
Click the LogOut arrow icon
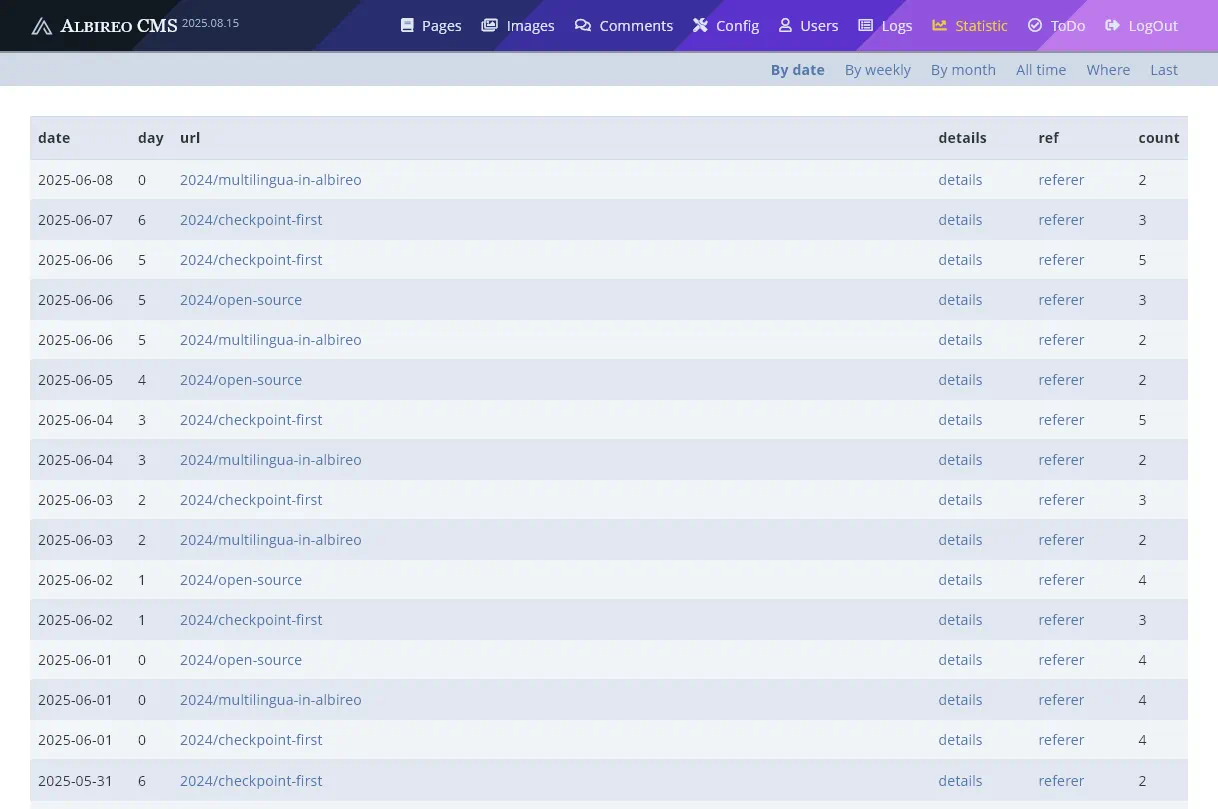point(1112,25)
